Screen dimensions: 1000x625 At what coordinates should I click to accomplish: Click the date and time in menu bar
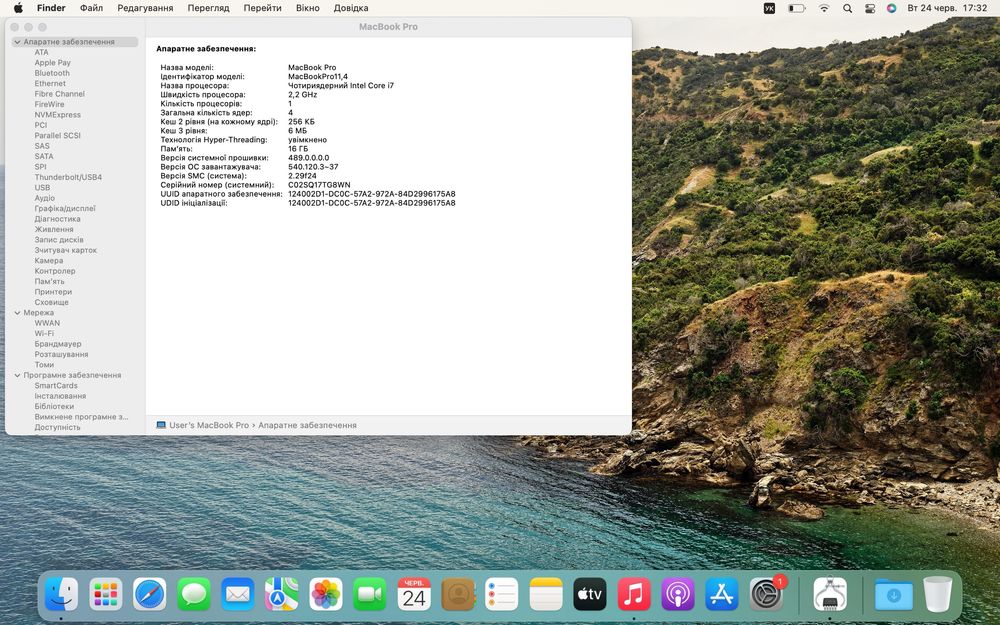pos(947,8)
